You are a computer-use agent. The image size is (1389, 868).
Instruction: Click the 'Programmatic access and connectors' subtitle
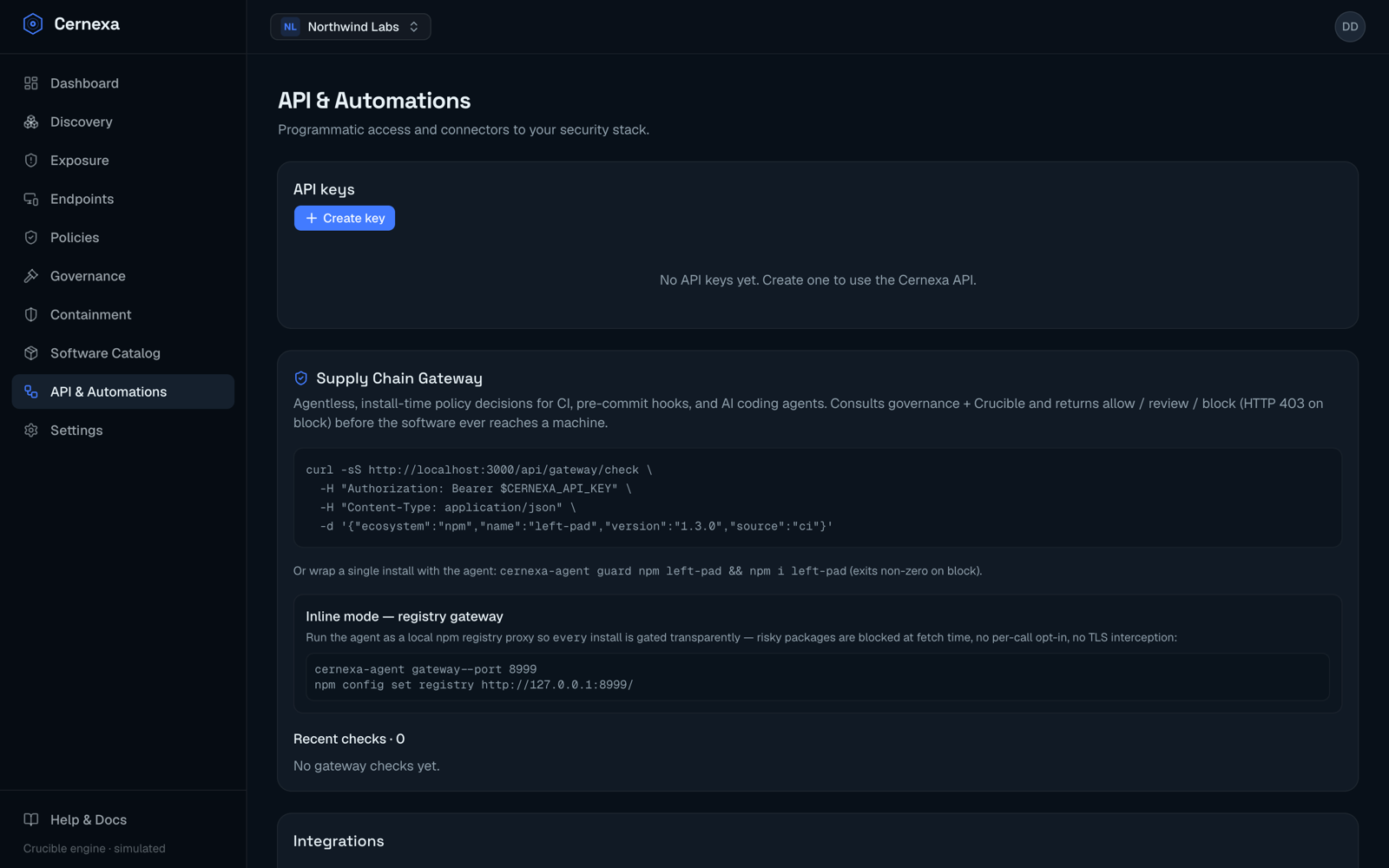(464, 130)
